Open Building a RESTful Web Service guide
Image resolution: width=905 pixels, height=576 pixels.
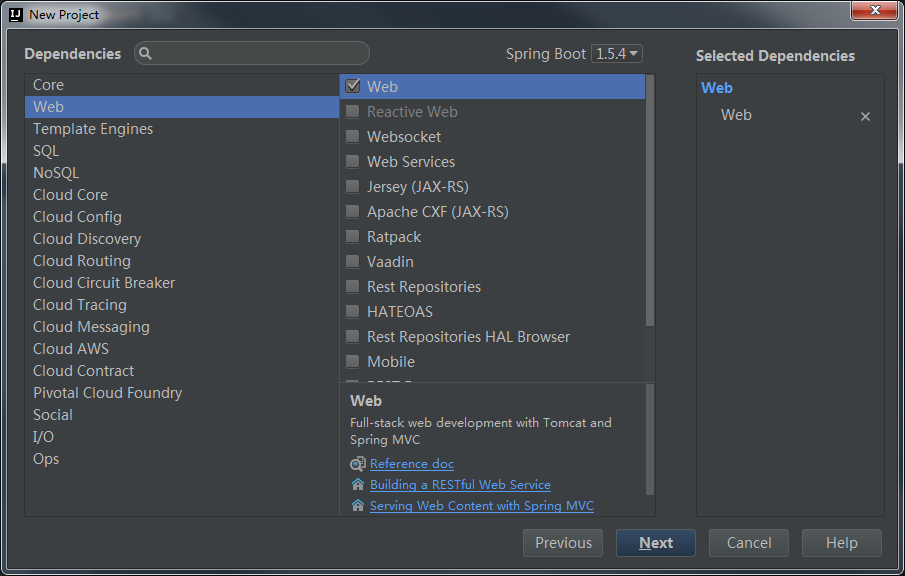pos(460,484)
